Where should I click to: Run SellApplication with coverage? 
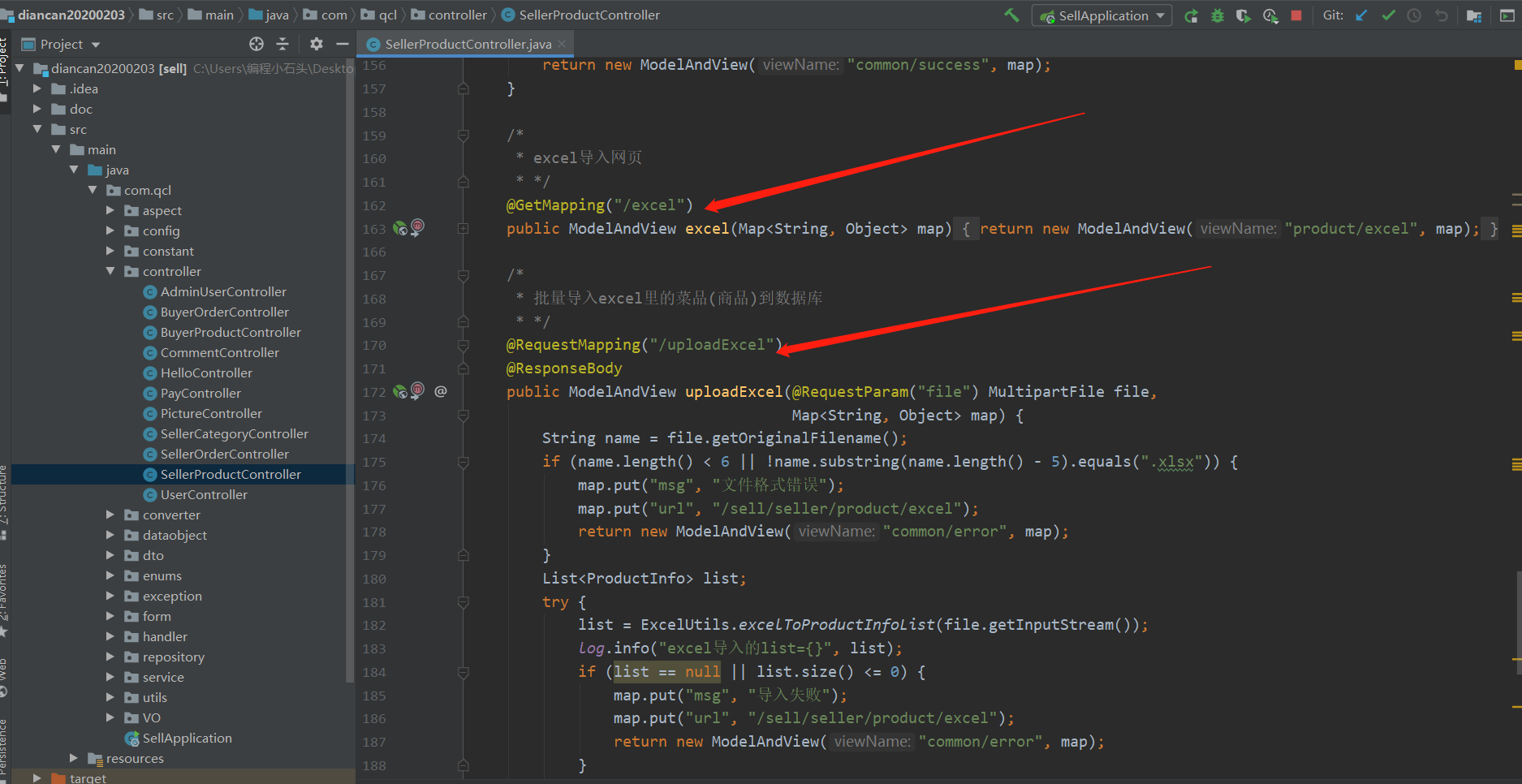(x=1243, y=15)
